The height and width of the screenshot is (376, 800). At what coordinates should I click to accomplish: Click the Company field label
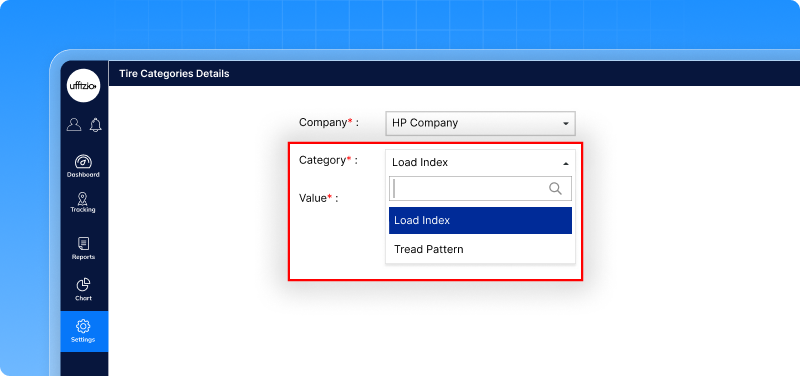coord(329,122)
